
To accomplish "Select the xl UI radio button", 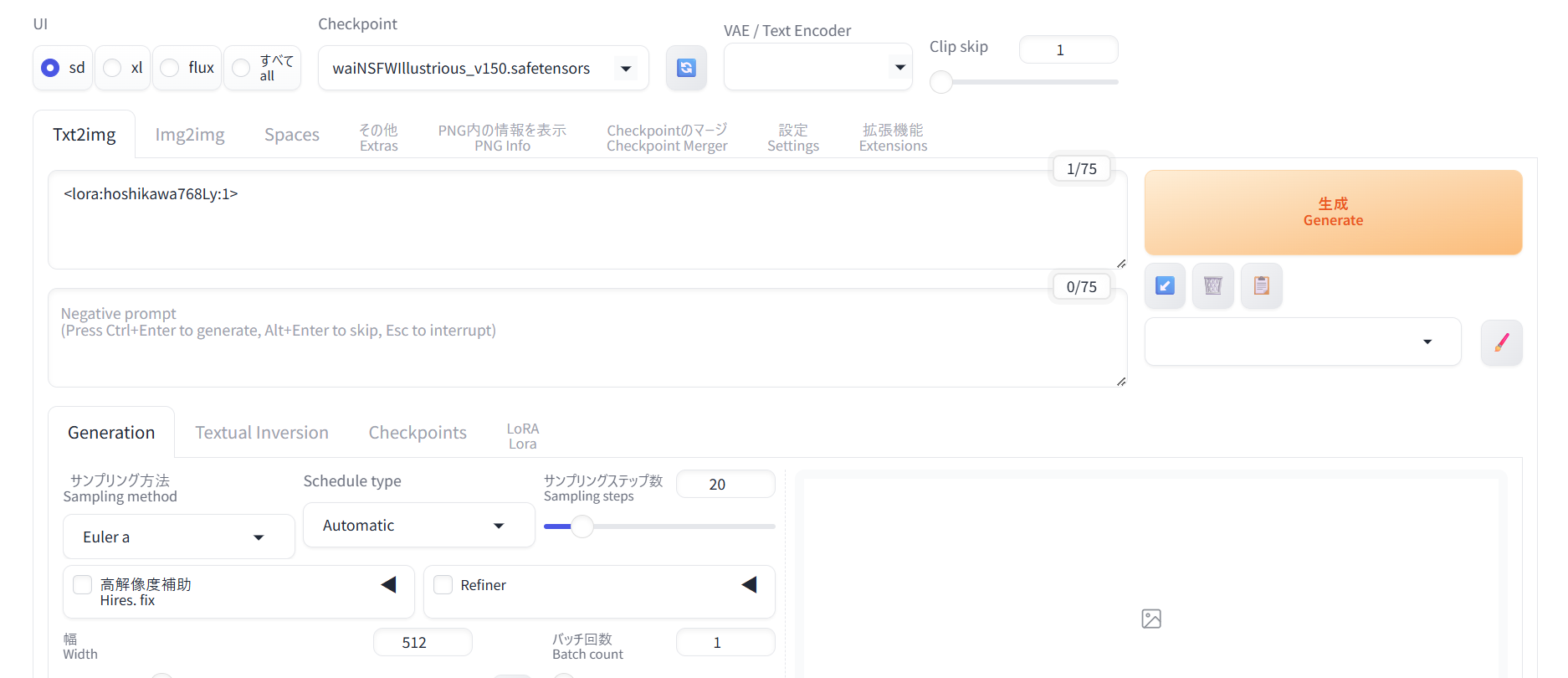I will [113, 68].
